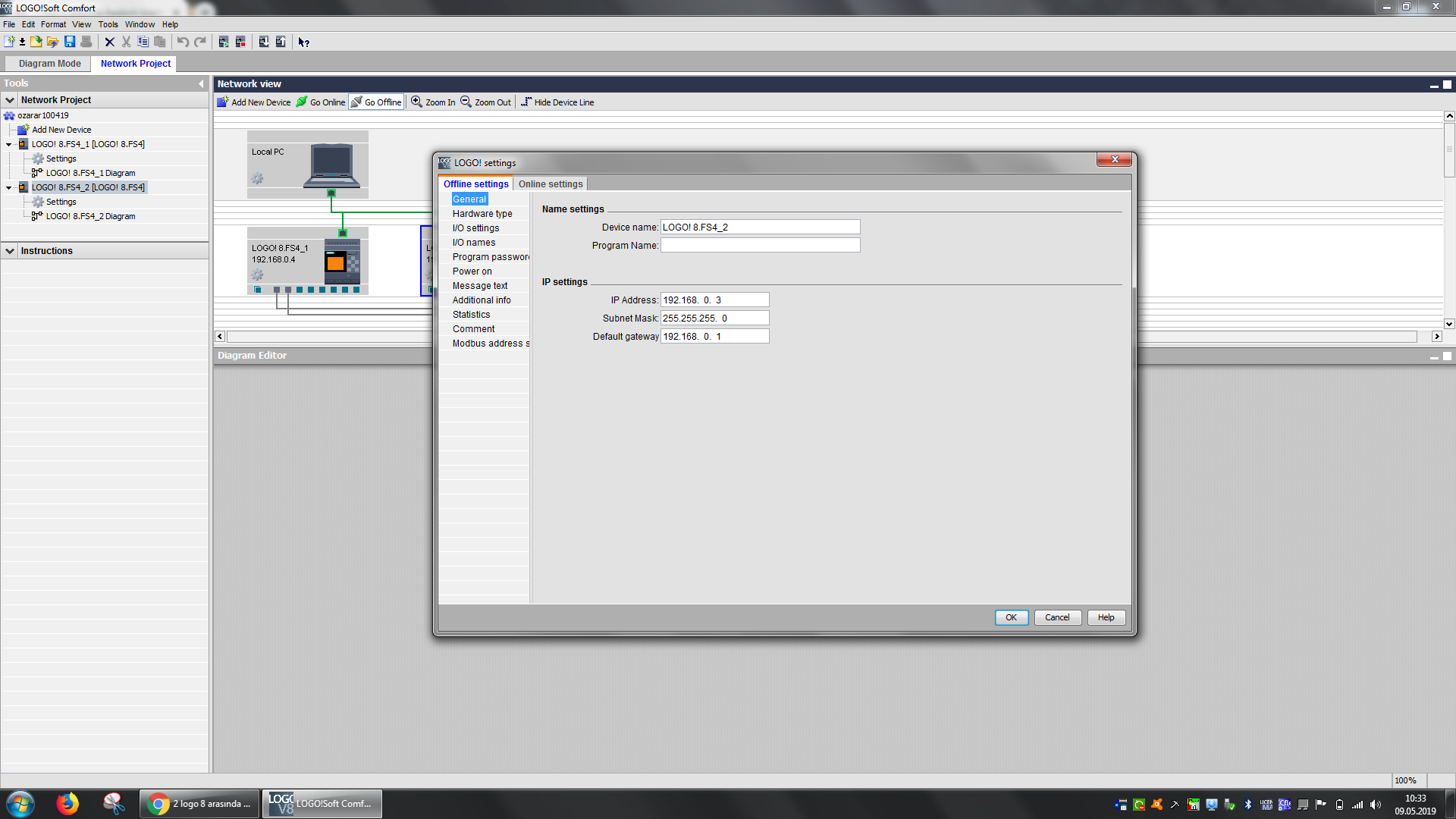Click Hide Device Line

pyautogui.click(x=557, y=102)
